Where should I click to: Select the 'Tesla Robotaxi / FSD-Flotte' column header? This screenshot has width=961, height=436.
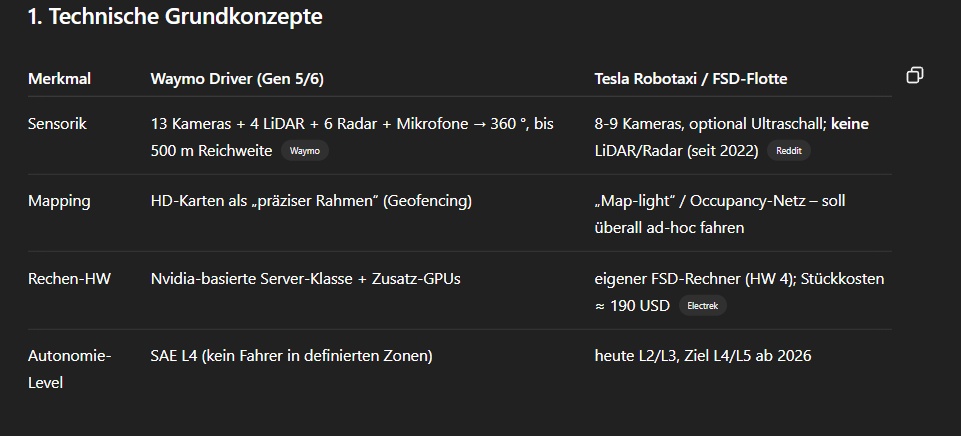[691, 78]
